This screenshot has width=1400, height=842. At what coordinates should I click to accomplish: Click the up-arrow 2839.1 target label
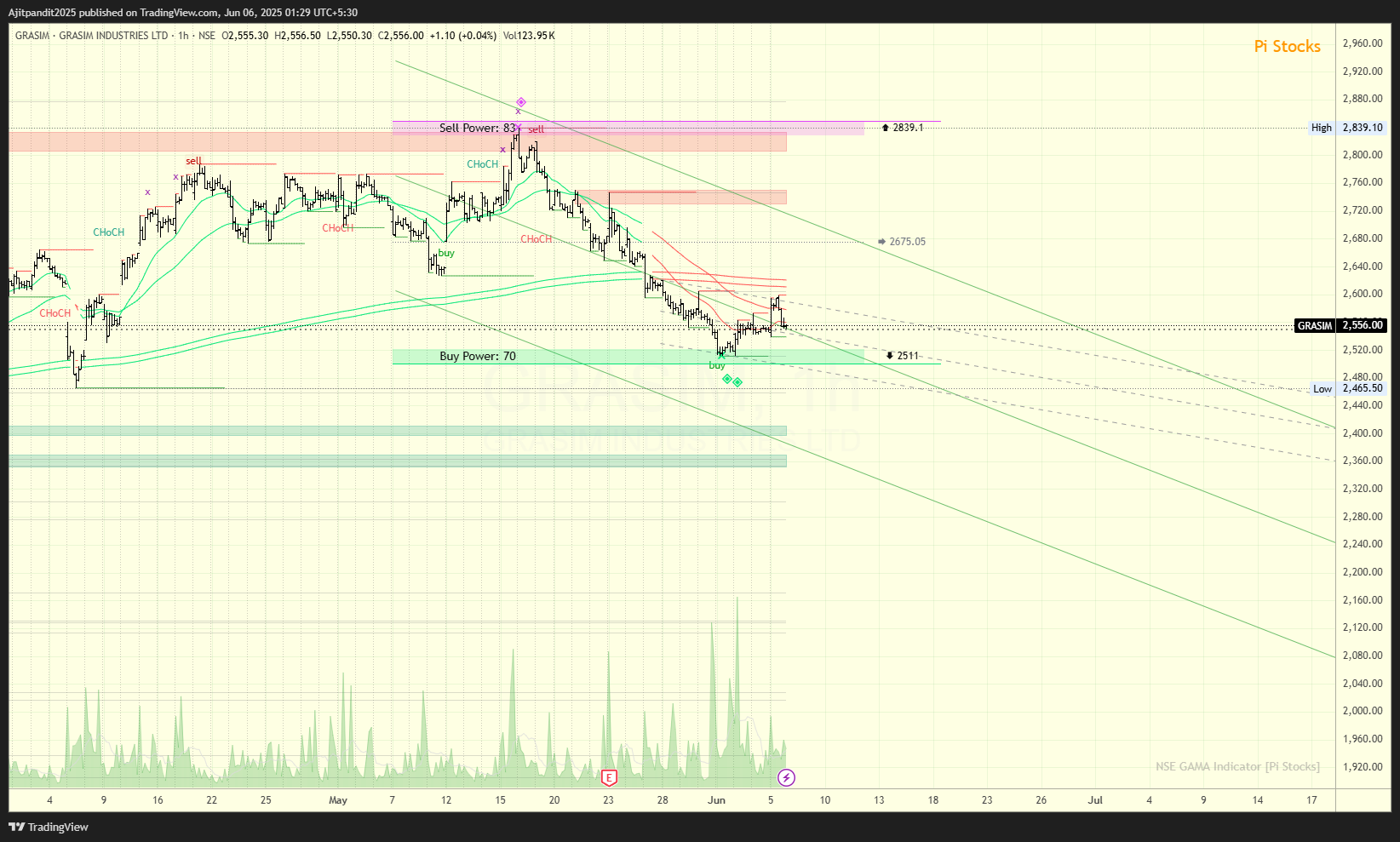point(903,128)
